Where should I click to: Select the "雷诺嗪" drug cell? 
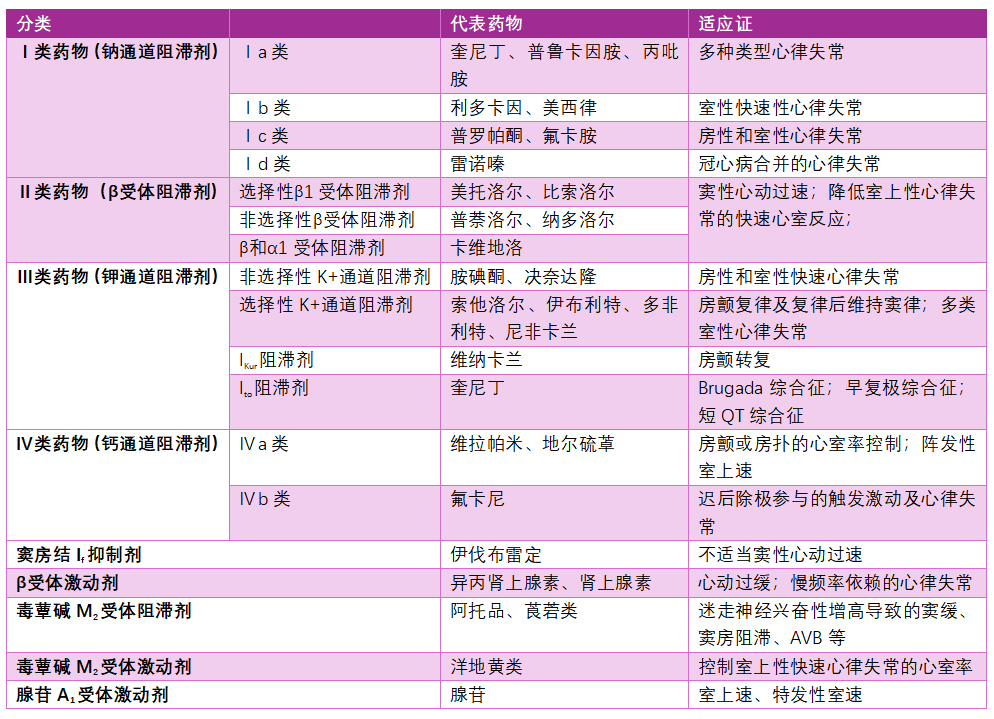[478, 164]
